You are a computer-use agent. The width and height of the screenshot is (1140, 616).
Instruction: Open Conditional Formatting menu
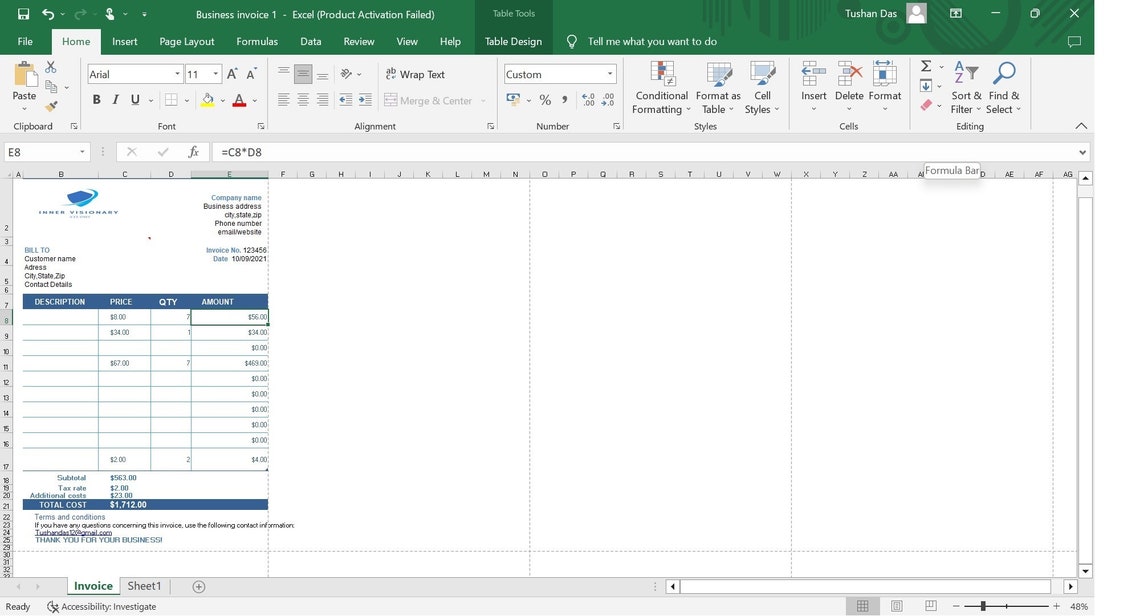[x=660, y=88]
